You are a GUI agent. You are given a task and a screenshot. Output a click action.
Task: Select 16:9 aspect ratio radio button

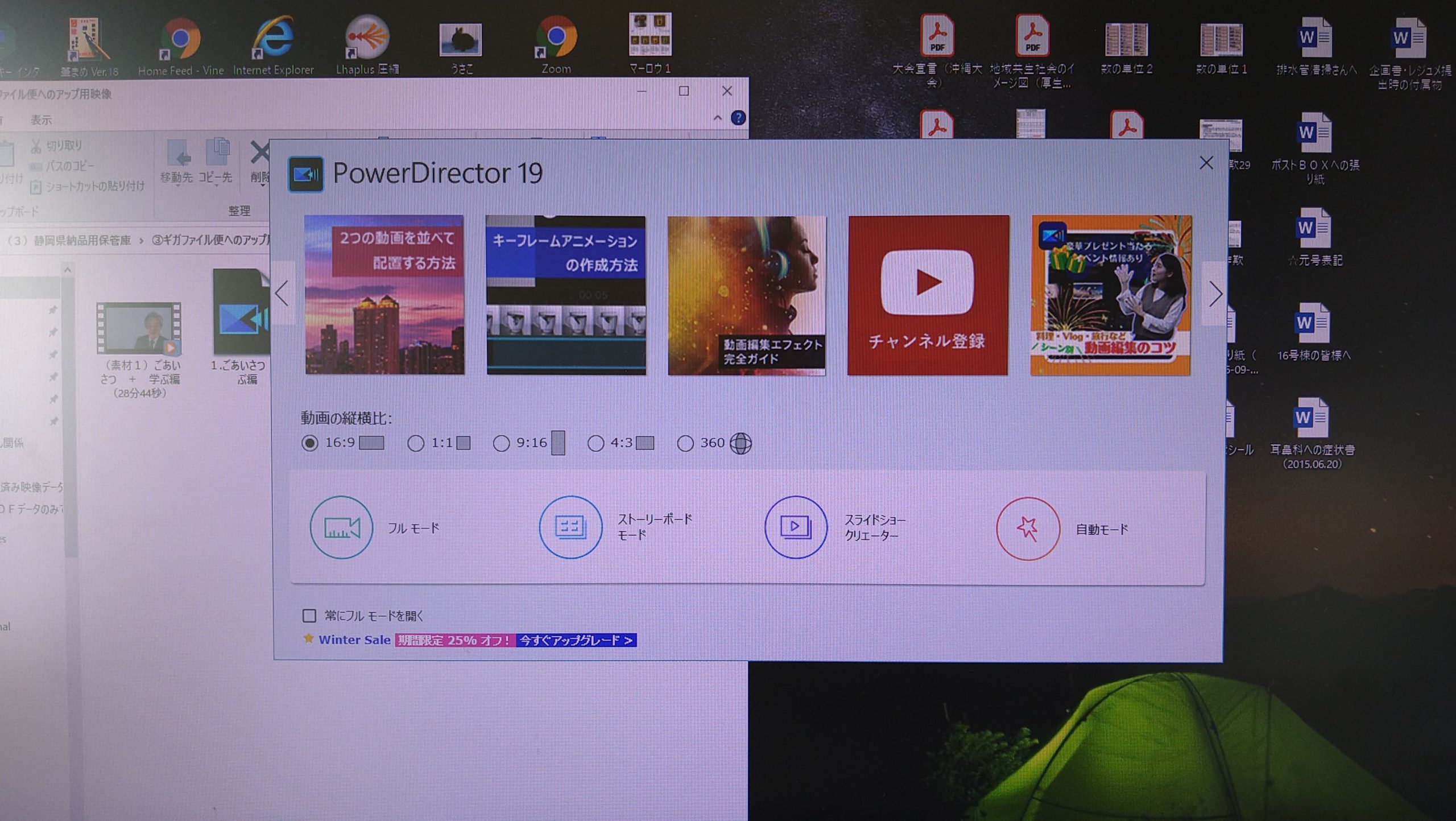pos(310,443)
